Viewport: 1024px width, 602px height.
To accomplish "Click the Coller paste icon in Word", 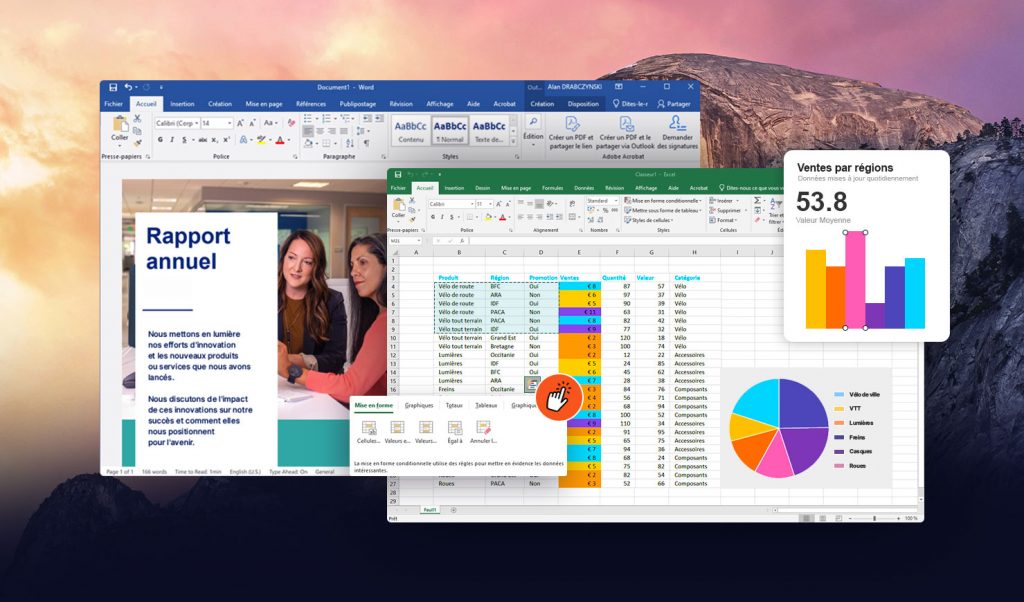I will pyautogui.click(x=120, y=126).
